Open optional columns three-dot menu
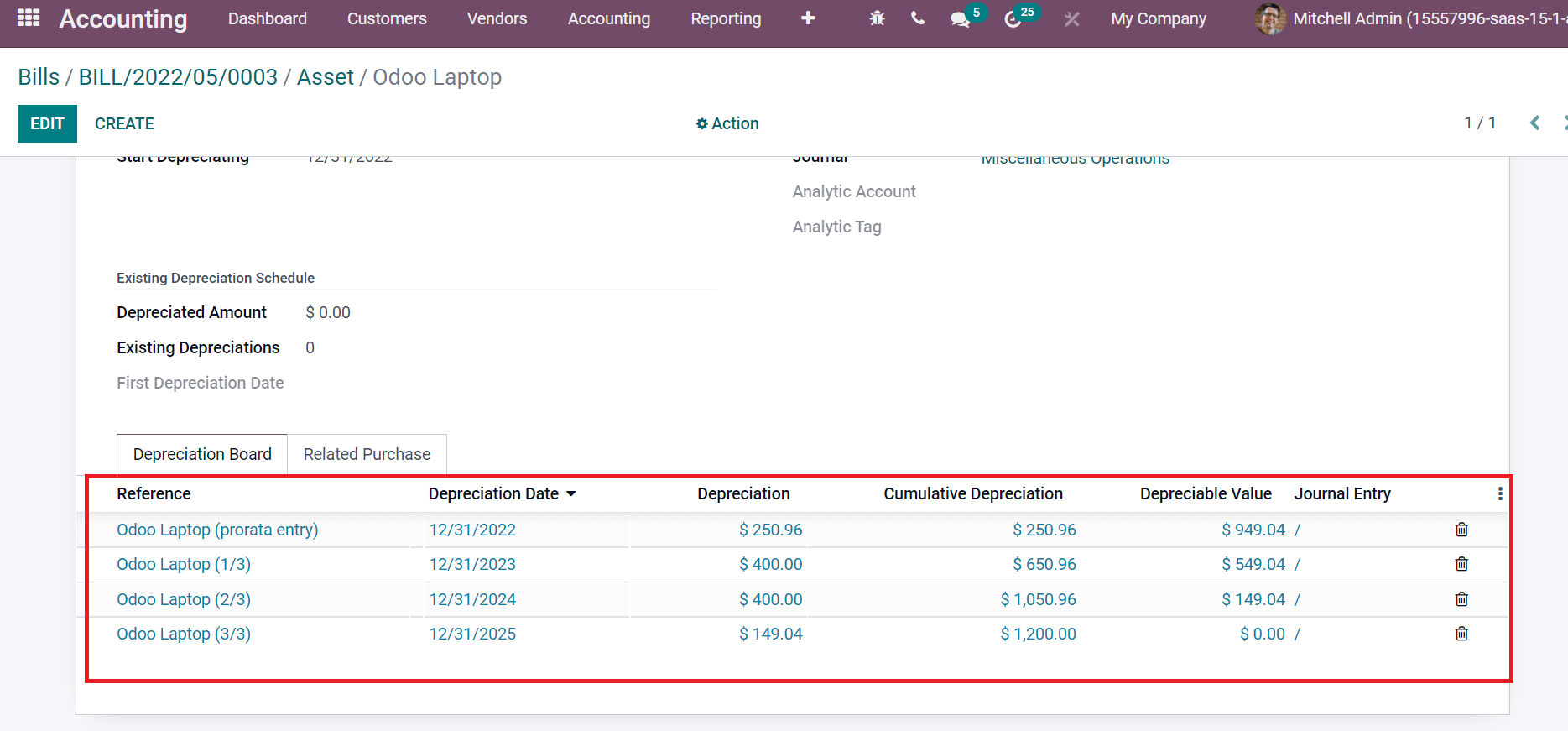 coord(1500,493)
